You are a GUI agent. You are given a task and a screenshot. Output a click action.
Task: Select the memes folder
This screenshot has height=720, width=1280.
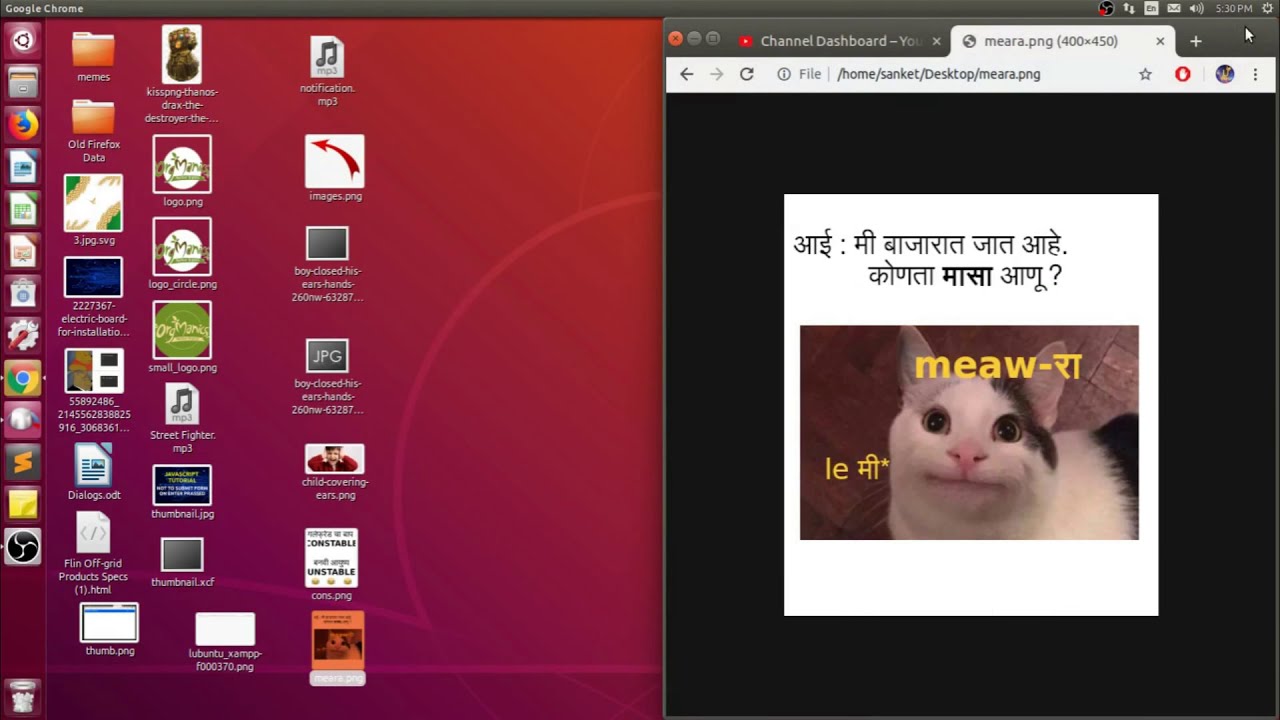click(93, 57)
